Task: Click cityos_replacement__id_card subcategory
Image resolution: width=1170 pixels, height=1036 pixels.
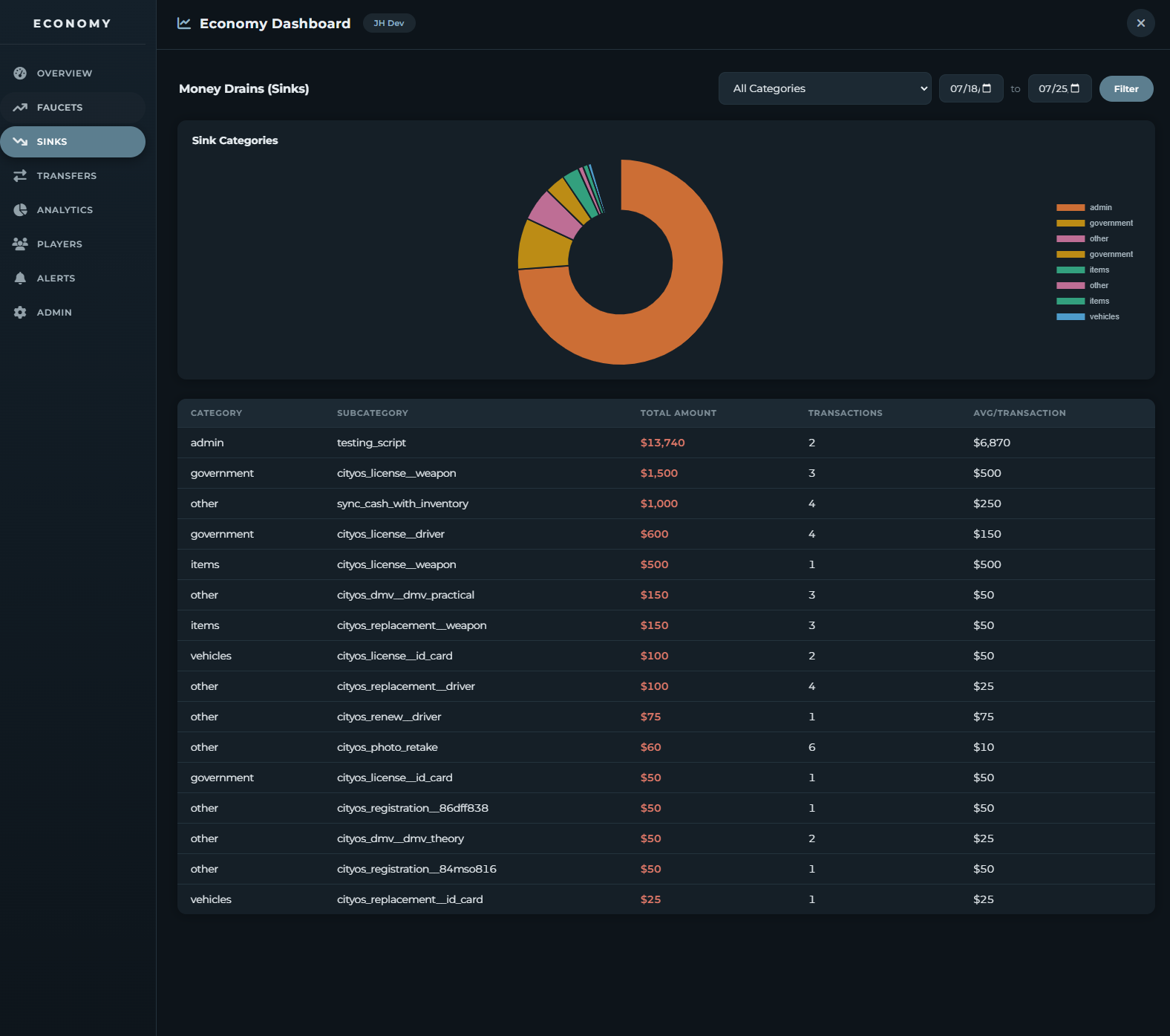Action: (x=410, y=899)
